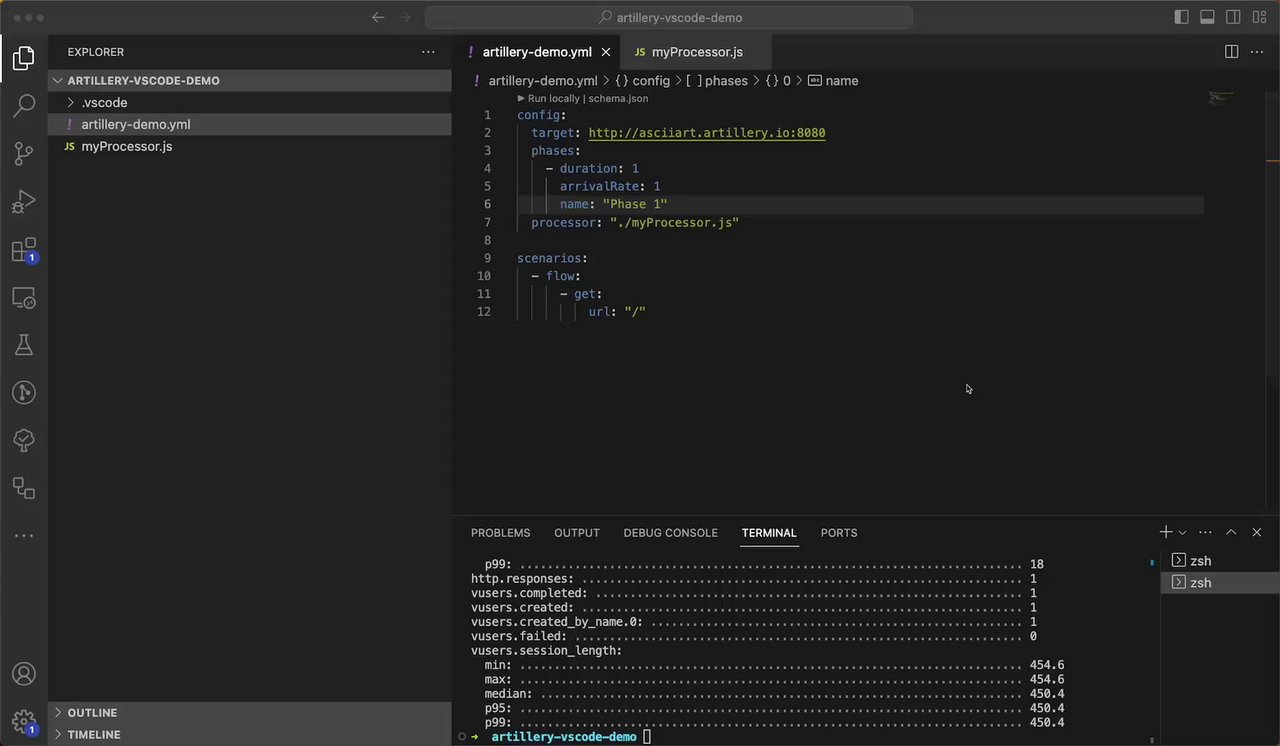Open the Manage settings gear

[24, 721]
